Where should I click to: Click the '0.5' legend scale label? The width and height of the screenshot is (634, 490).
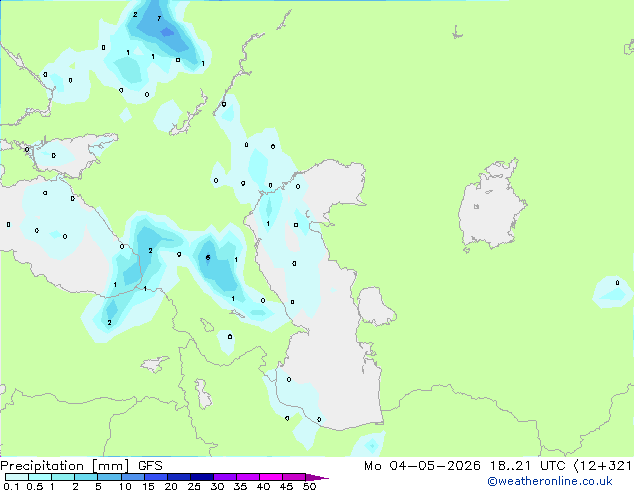click(x=35, y=486)
